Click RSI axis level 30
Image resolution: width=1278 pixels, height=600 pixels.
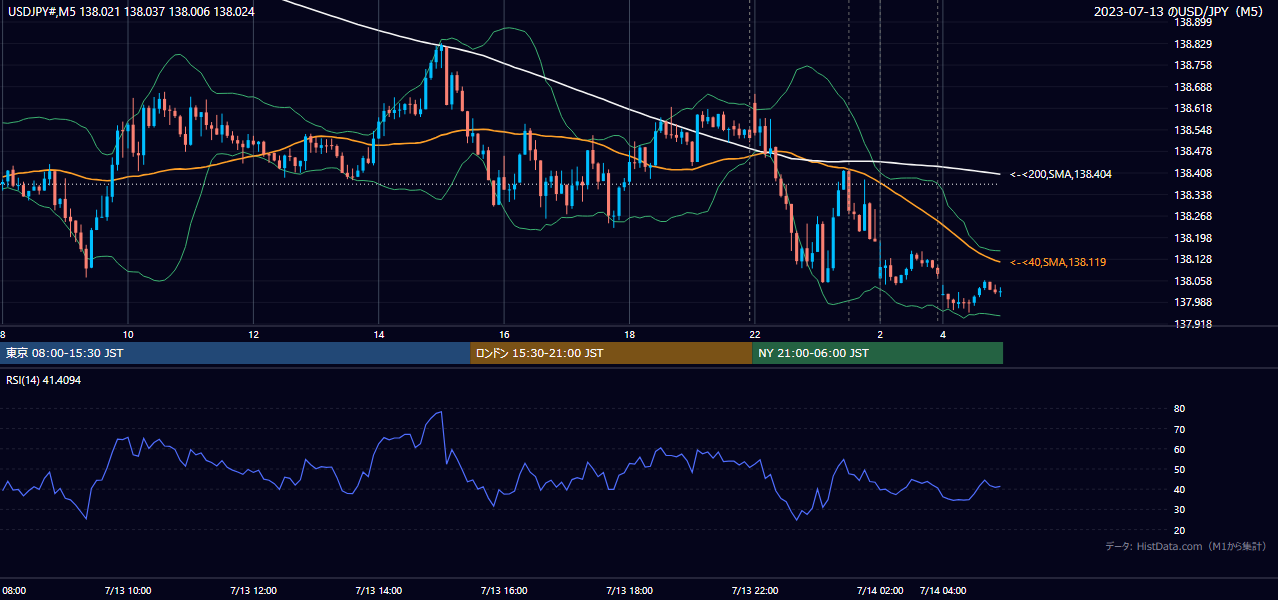pyautogui.click(x=1179, y=510)
